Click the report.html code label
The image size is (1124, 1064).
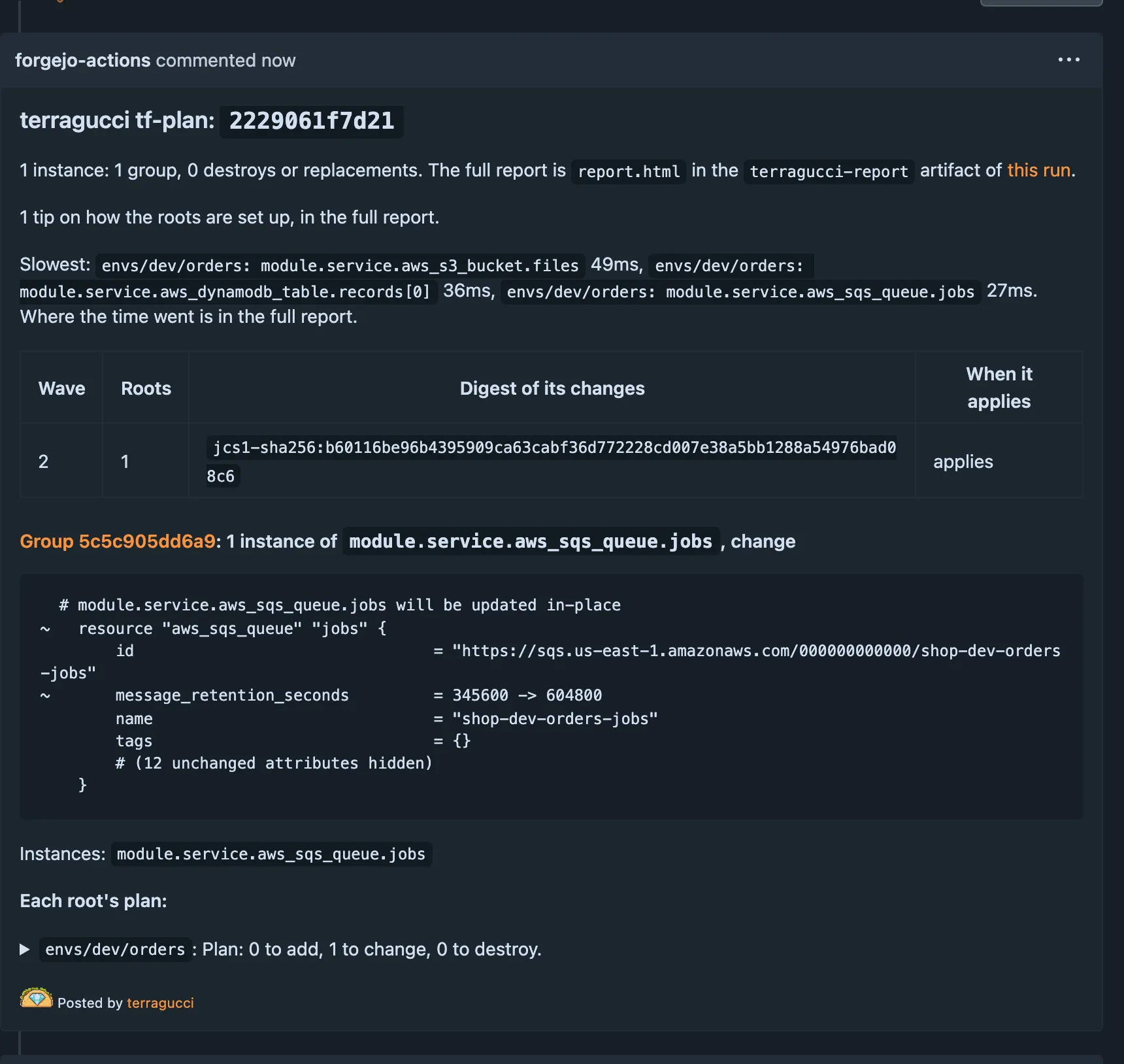(629, 171)
